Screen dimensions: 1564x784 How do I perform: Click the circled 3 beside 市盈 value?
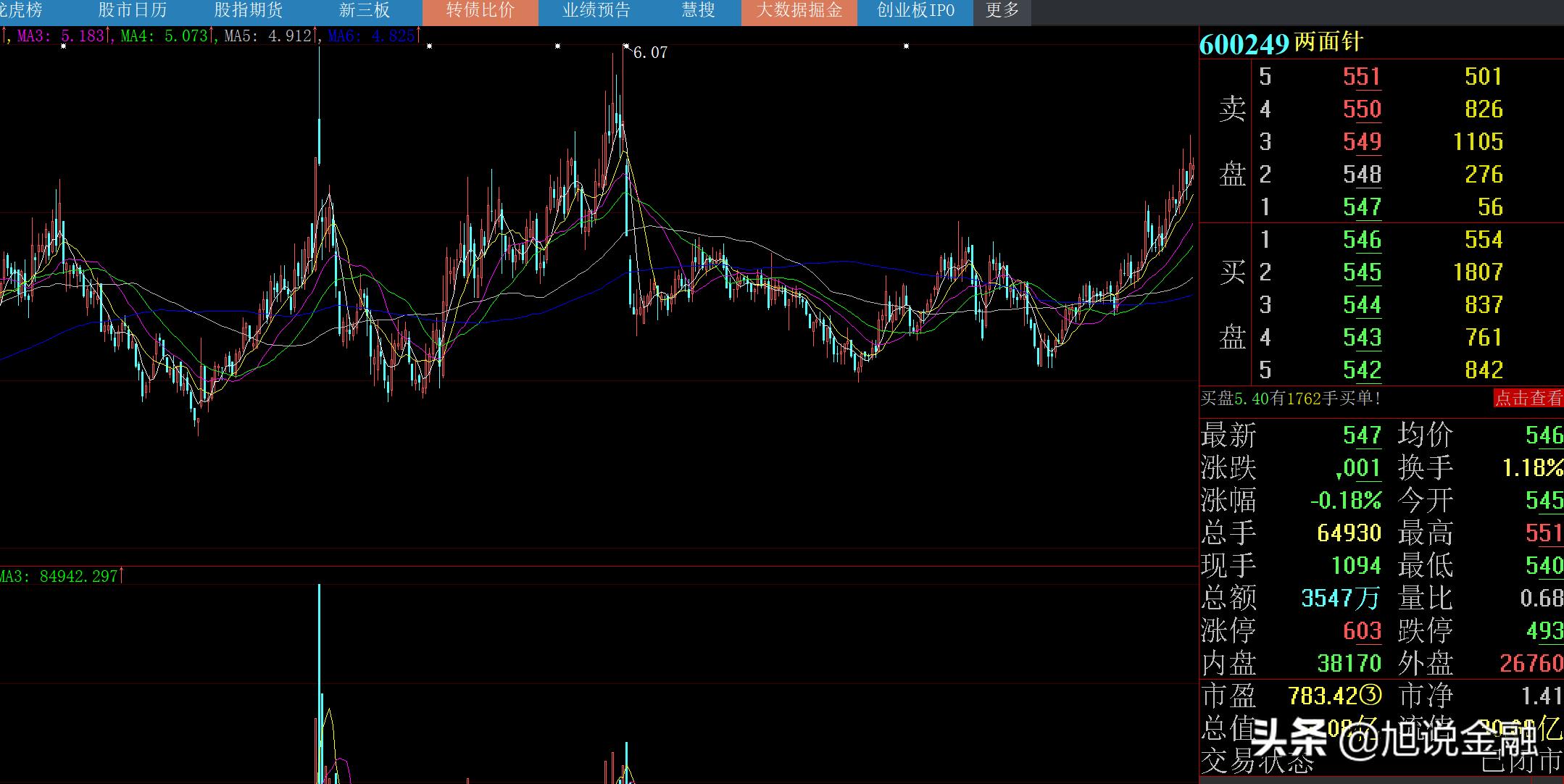tap(1370, 696)
